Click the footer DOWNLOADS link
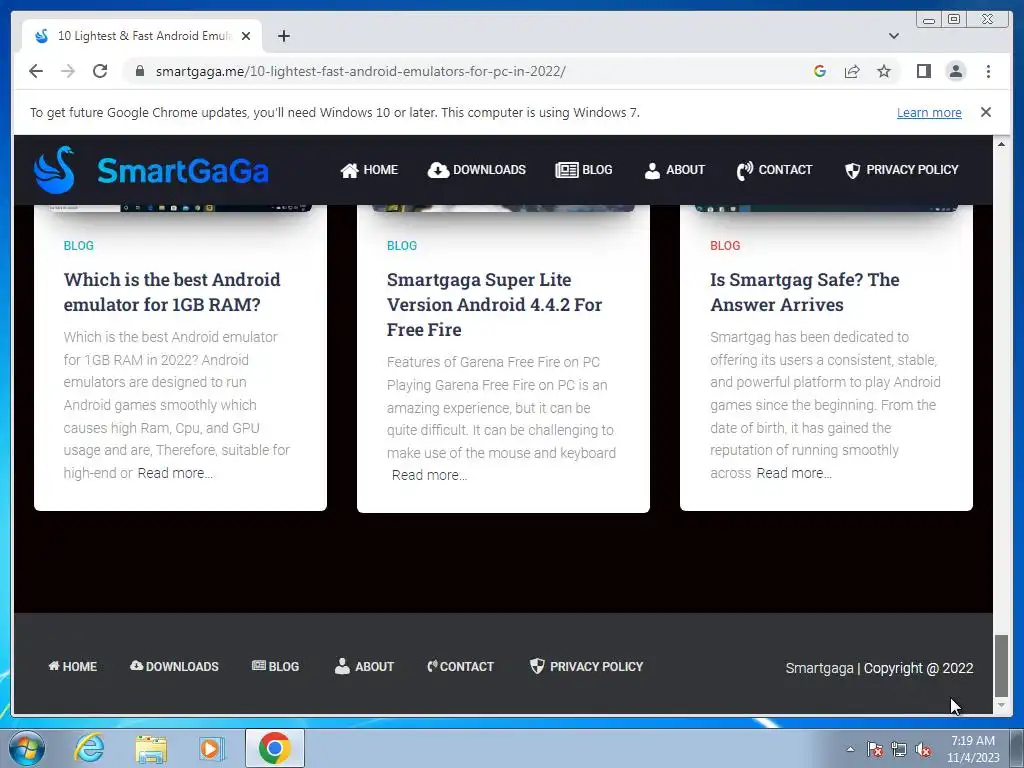Viewport: 1024px width, 768px height. (x=174, y=666)
